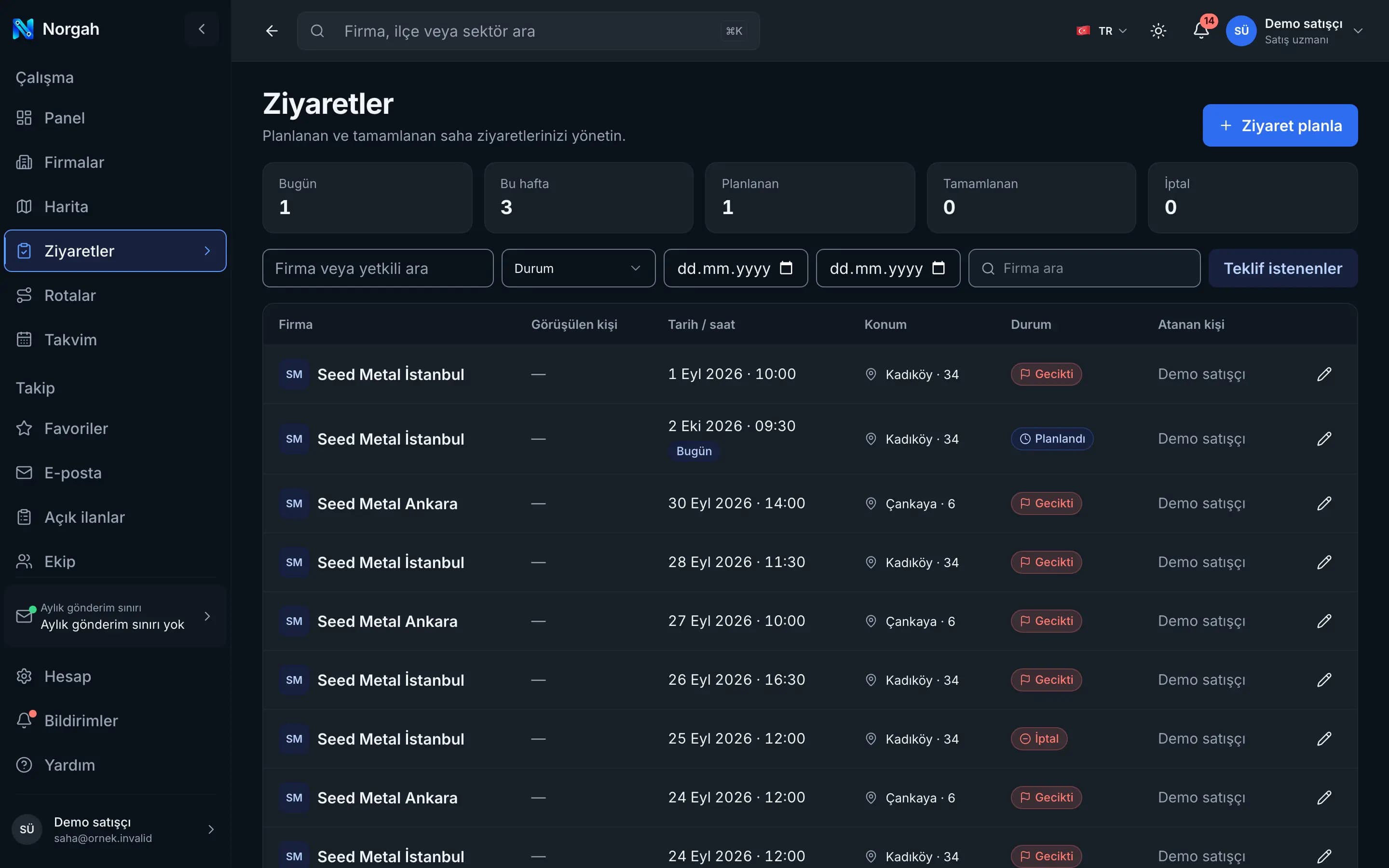The image size is (1389, 868).
Task: Open Bildirimler in the sidebar
Action: point(115,720)
